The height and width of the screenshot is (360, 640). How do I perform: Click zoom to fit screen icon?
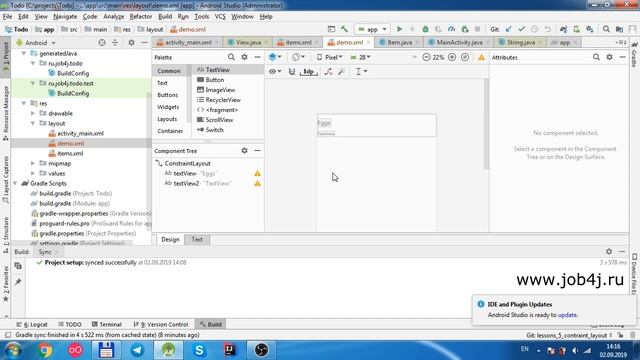465,58
